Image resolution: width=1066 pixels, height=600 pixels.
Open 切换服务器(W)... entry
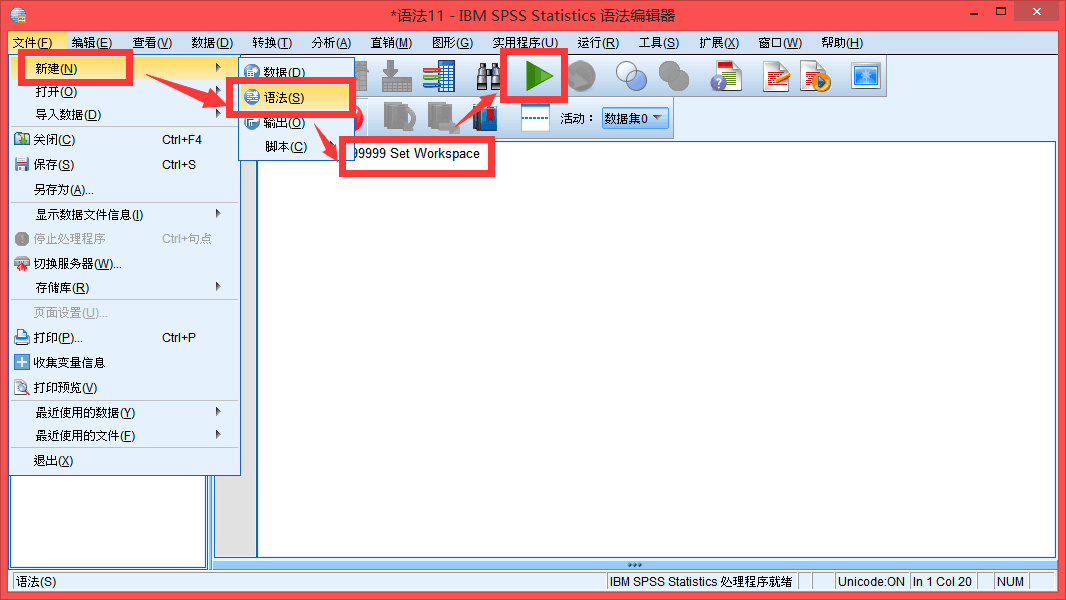point(124,264)
